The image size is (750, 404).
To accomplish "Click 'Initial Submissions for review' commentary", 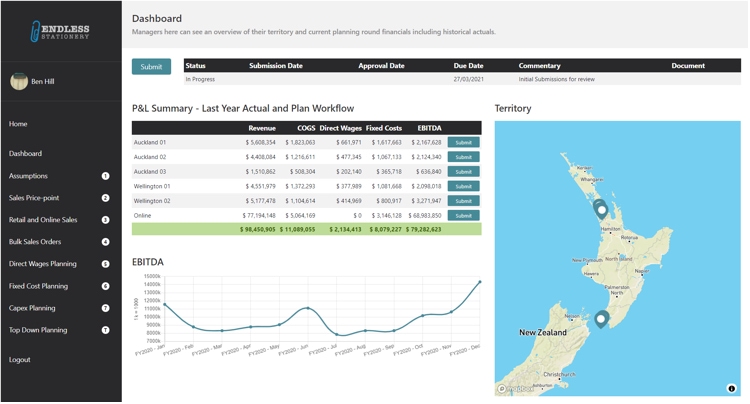I will click(x=557, y=79).
